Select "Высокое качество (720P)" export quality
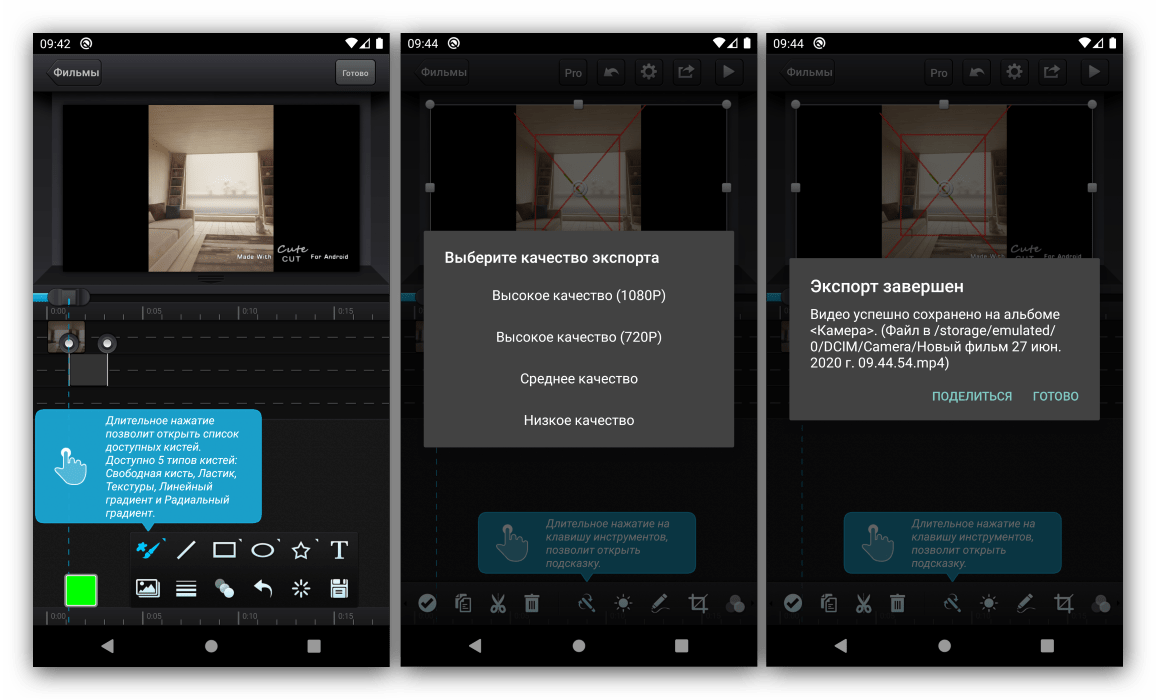The width and height of the screenshot is (1156, 700). (578, 337)
